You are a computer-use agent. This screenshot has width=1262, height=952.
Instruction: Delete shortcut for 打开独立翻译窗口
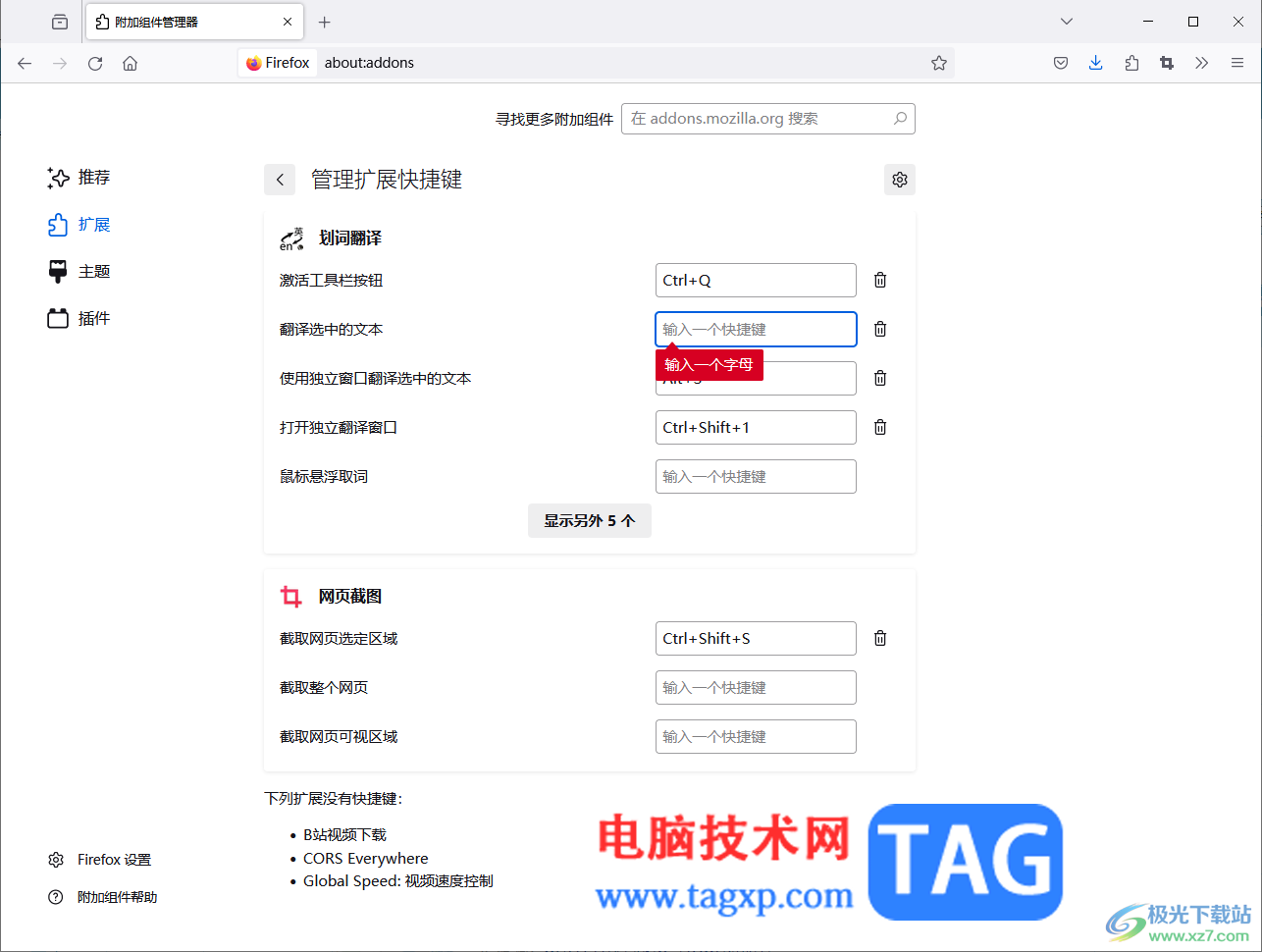point(880,428)
